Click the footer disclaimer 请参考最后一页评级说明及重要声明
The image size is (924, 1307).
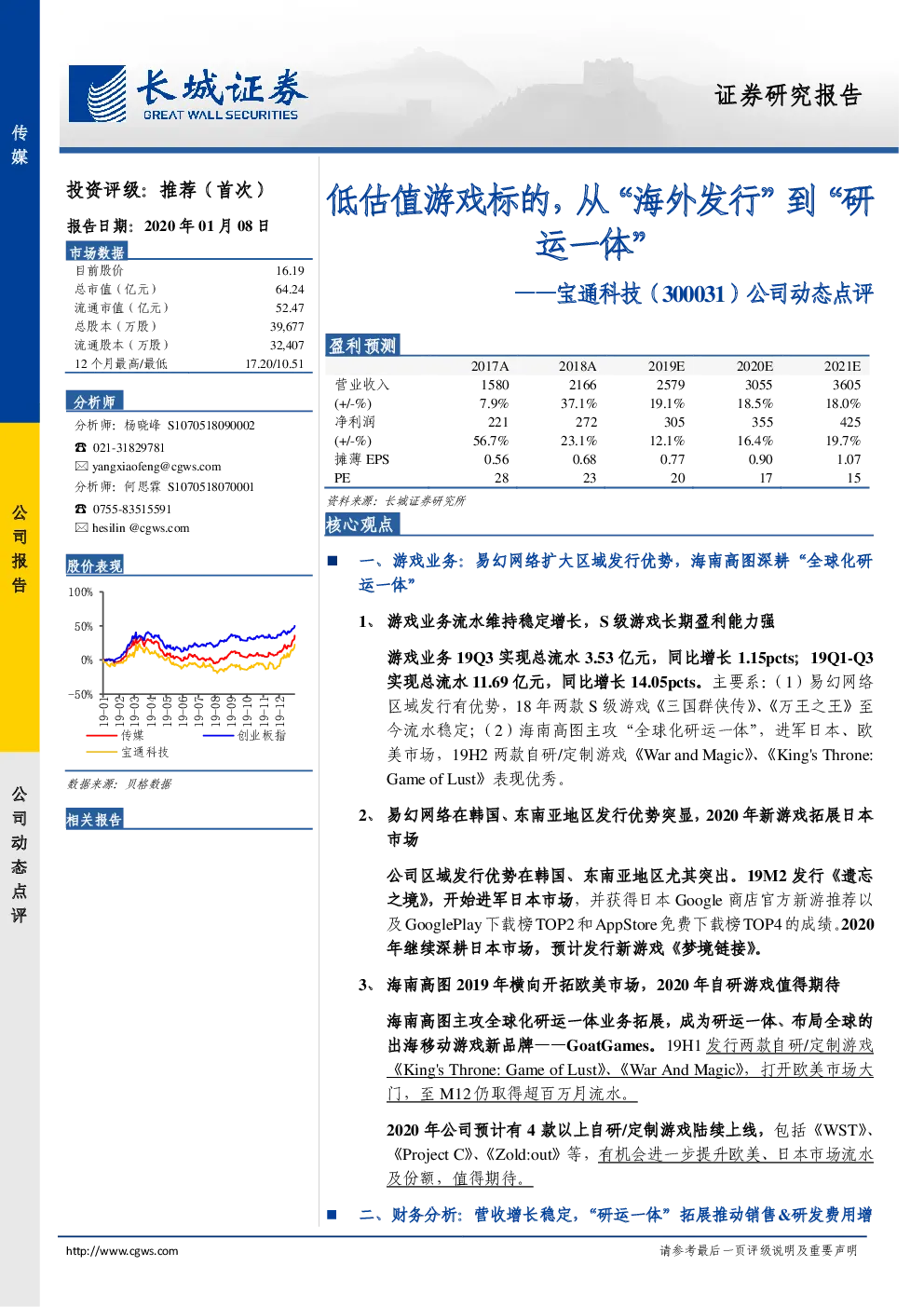758,1251
